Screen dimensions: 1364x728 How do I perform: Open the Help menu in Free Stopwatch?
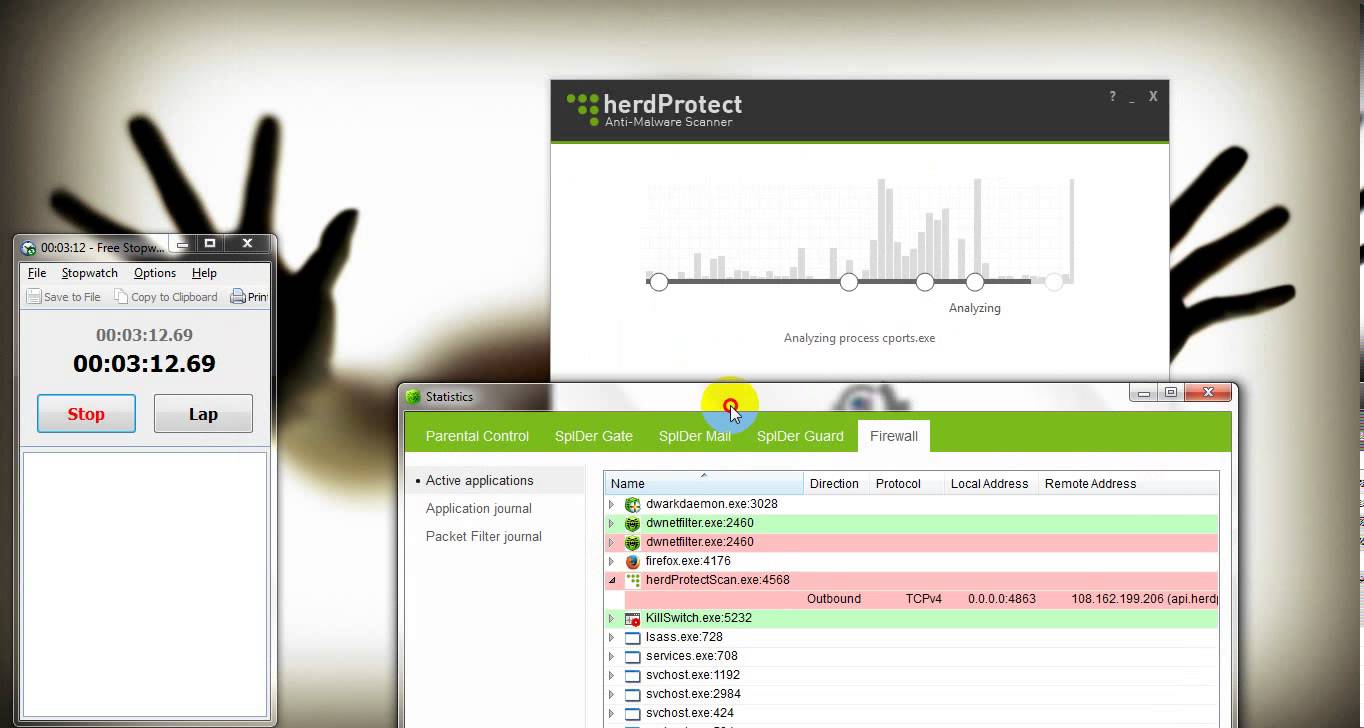click(x=204, y=273)
